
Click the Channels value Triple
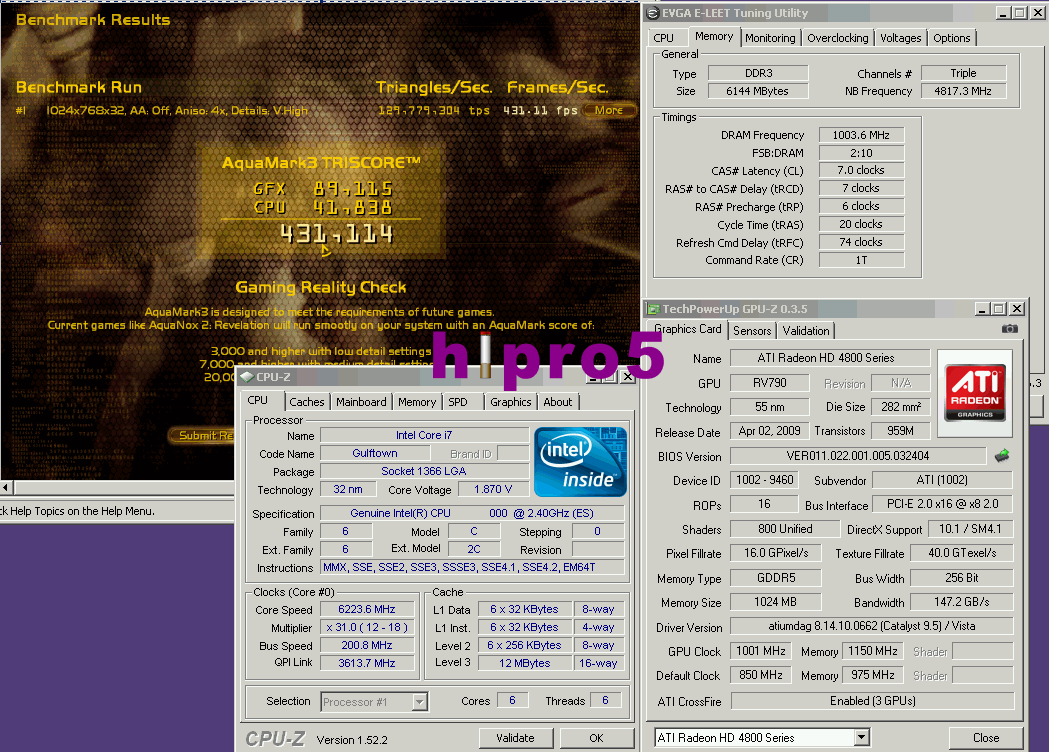click(963, 73)
